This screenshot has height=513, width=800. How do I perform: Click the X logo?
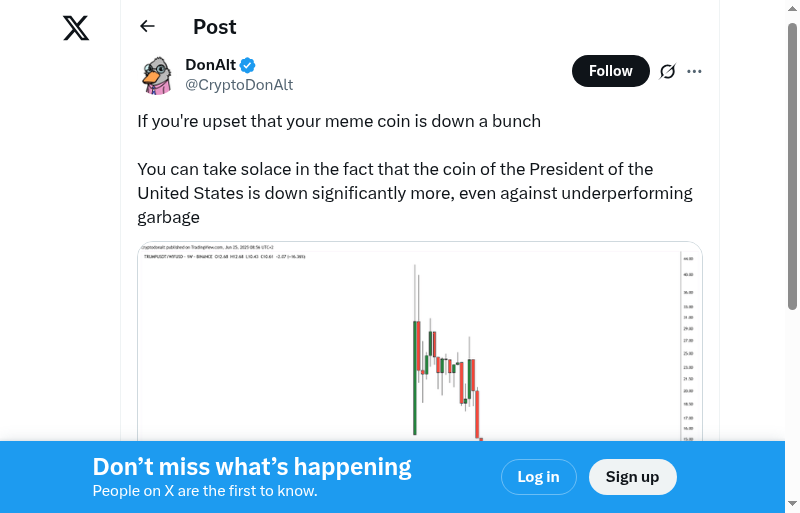(76, 28)
